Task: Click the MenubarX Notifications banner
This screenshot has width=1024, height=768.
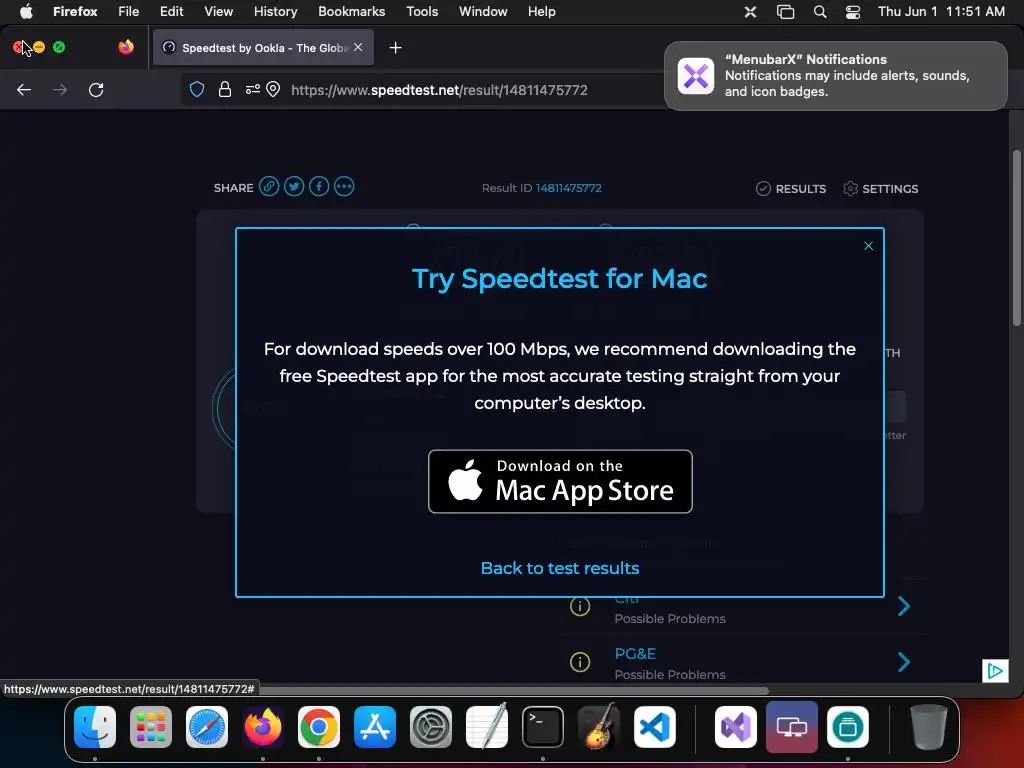Action: point(836,76)
